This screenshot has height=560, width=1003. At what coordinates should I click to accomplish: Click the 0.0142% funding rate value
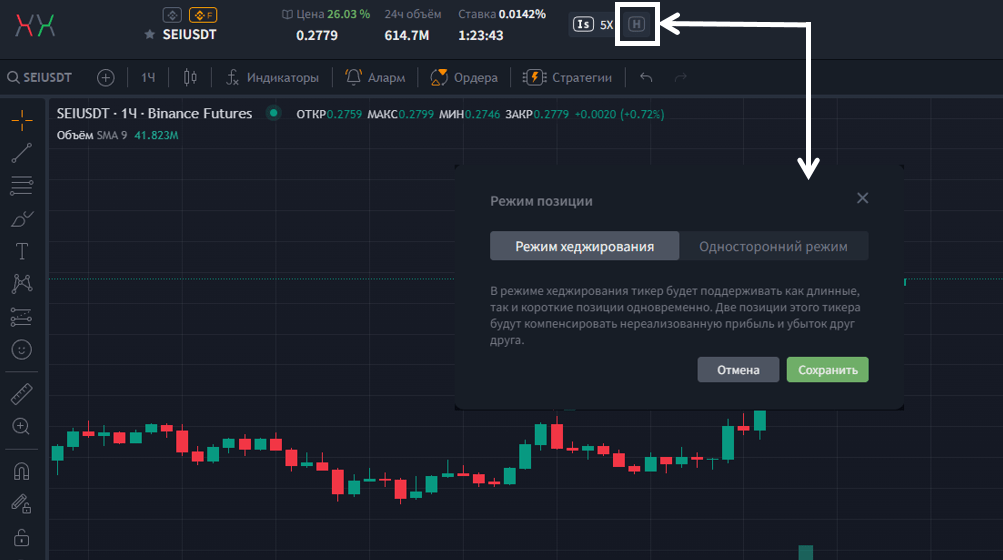[x=523, y=14]
